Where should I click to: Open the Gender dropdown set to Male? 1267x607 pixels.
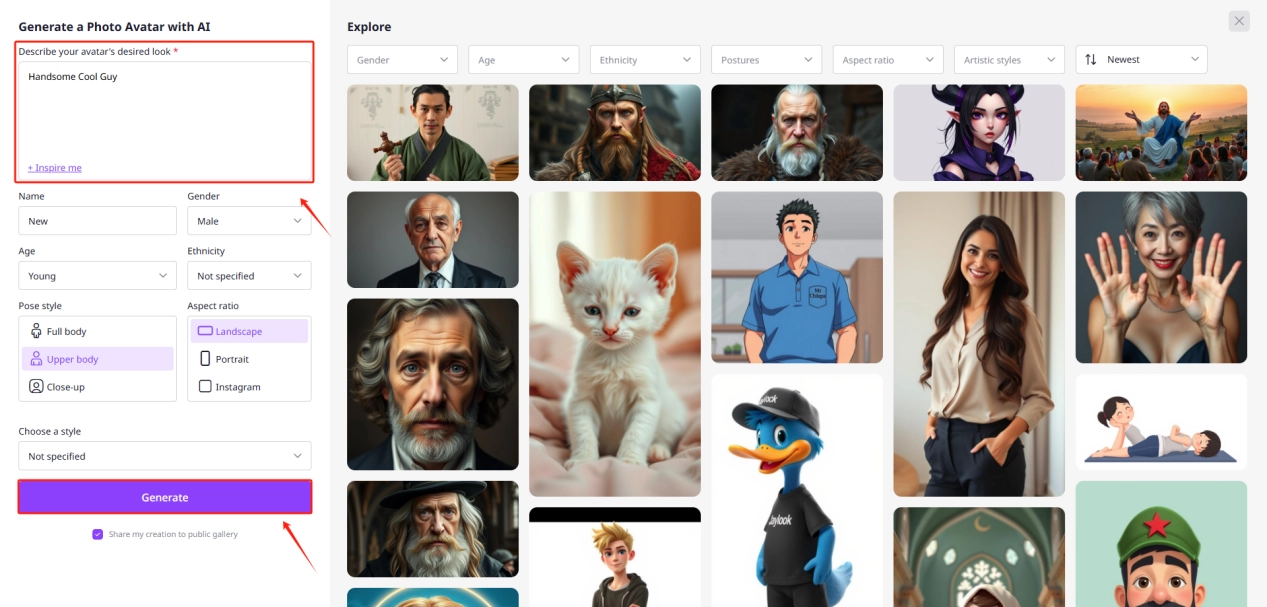coord(249,221)
